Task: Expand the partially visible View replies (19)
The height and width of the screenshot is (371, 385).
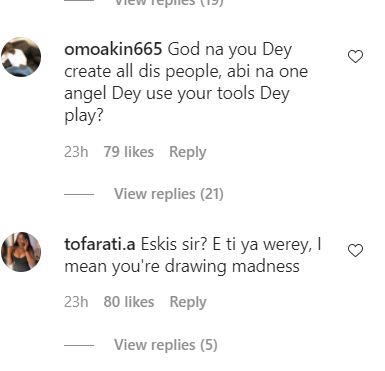Action: (x=169, y=3)
